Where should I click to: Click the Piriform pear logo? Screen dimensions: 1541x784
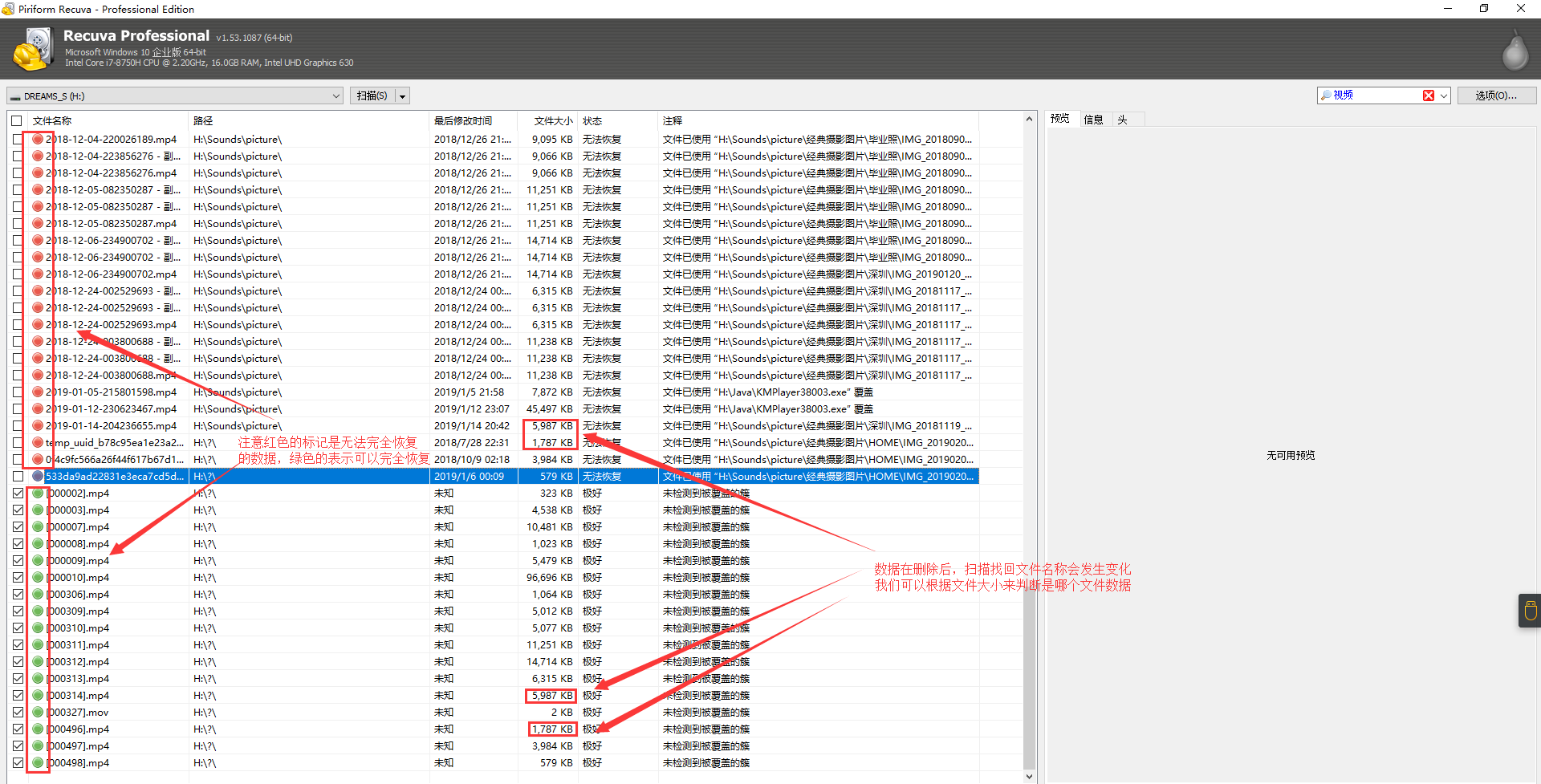[x=1515, y=50]
